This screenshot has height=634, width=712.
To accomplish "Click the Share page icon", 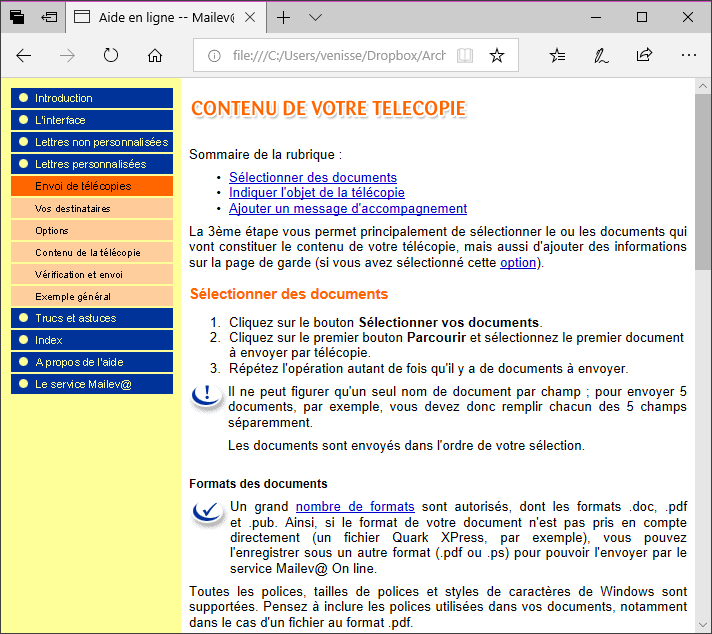I will tap(645, 56).
